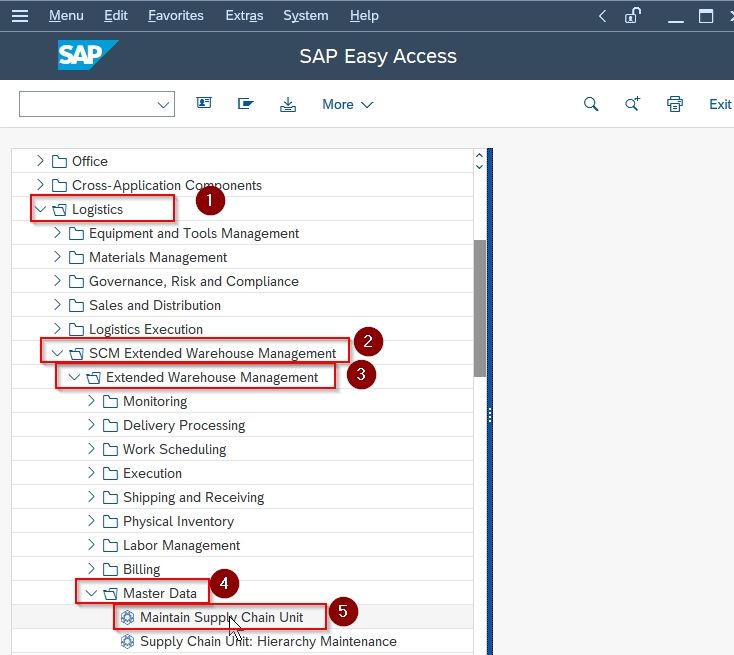Expand Delivery Processing folder
Image resolution: width=734 pixels, height=655 pixels.
91,425
